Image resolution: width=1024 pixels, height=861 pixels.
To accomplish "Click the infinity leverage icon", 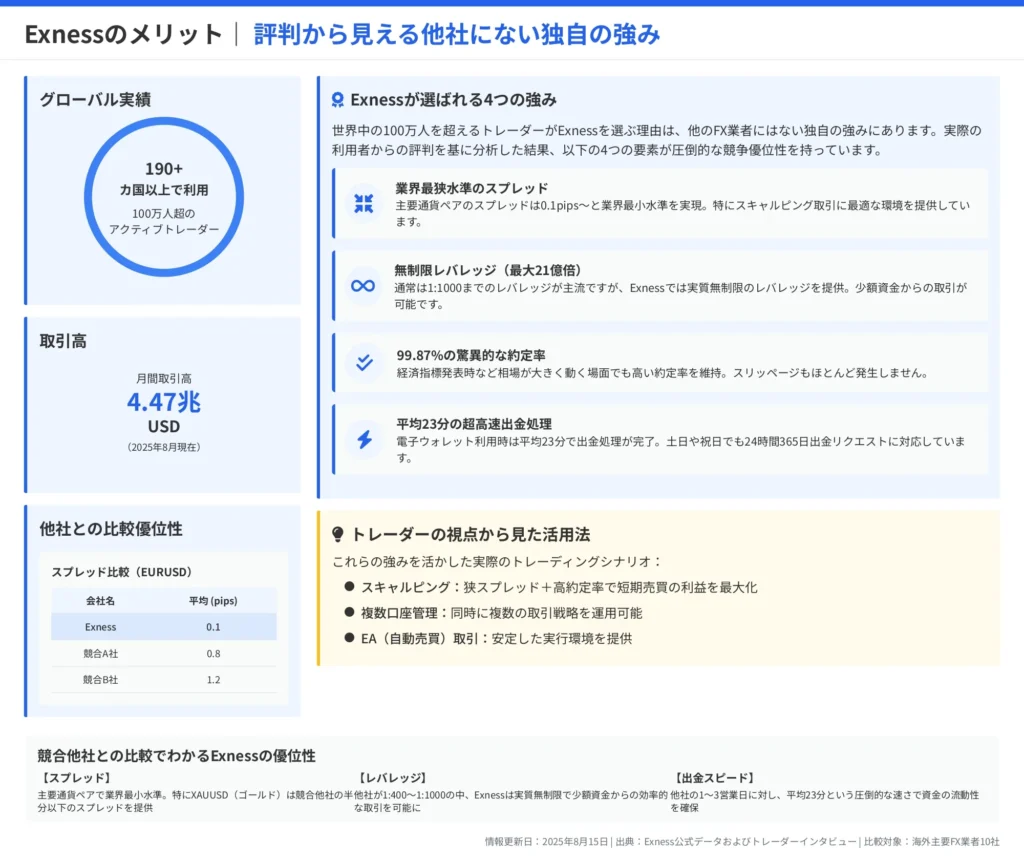I will 363,285.
